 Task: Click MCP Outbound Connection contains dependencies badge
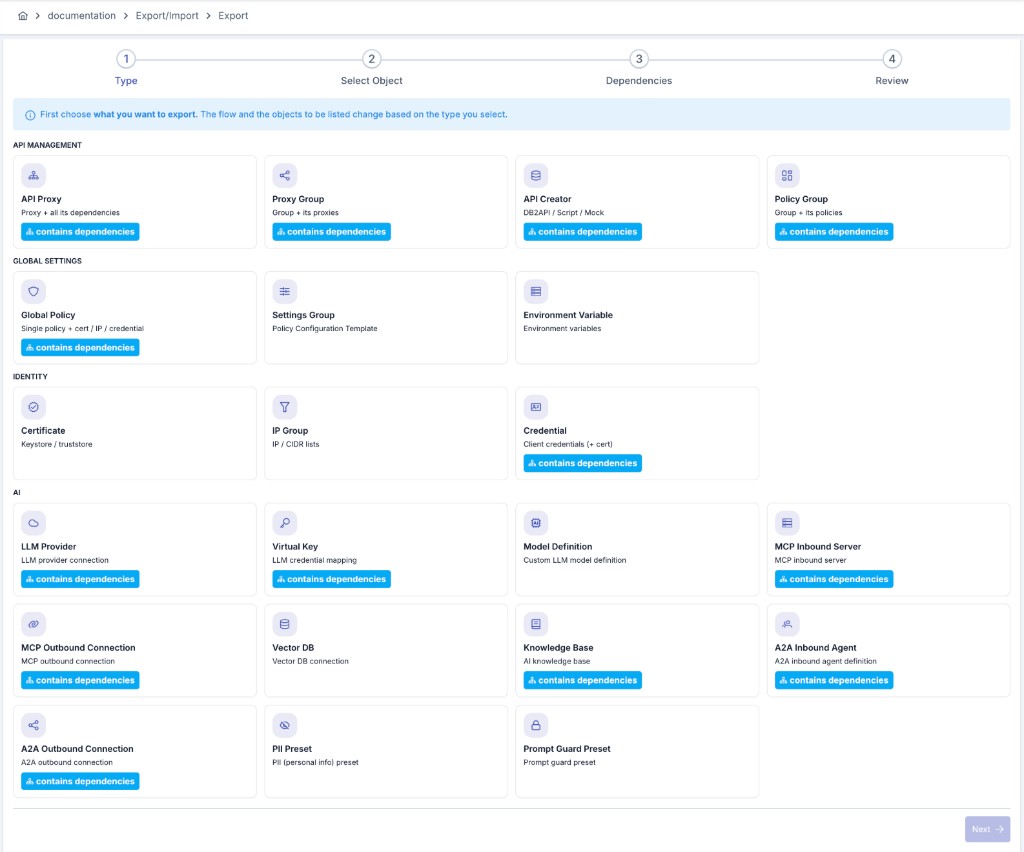pyautogui.click(x=80, y=680)
